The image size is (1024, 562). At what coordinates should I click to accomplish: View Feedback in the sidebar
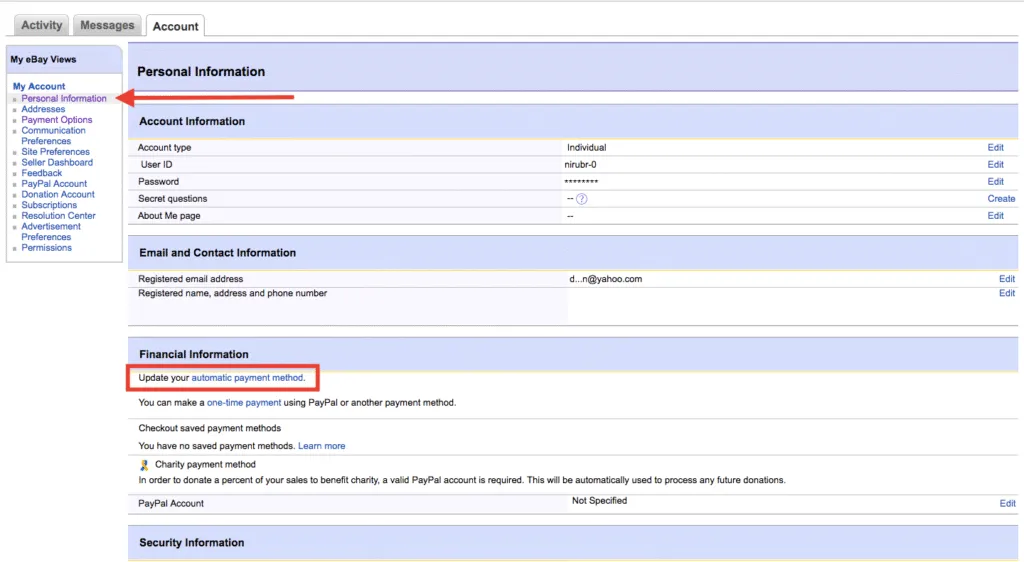click(42, 173)
